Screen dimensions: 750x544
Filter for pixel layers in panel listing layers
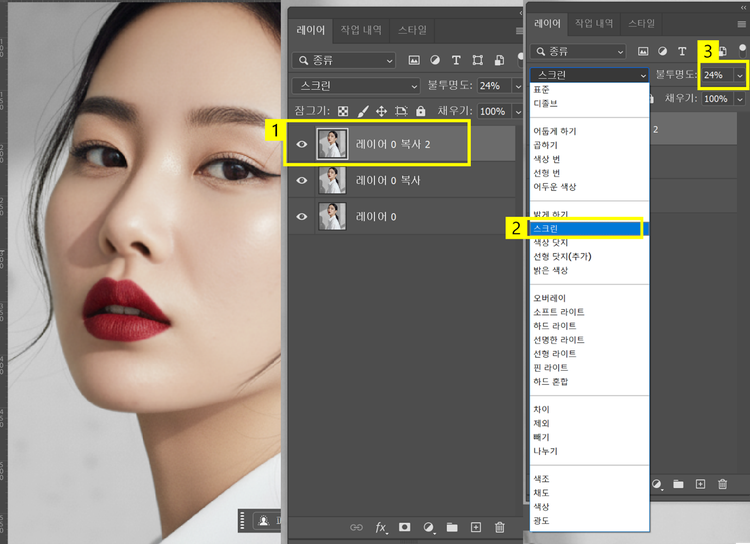[x=414, y=60]
